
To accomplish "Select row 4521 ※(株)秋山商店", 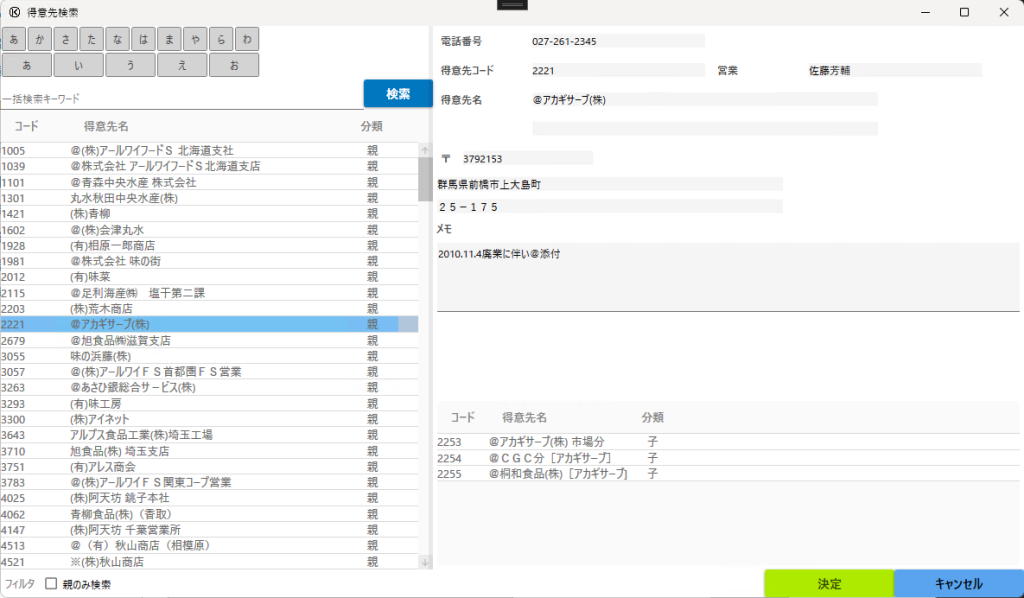I will [209, 561].
